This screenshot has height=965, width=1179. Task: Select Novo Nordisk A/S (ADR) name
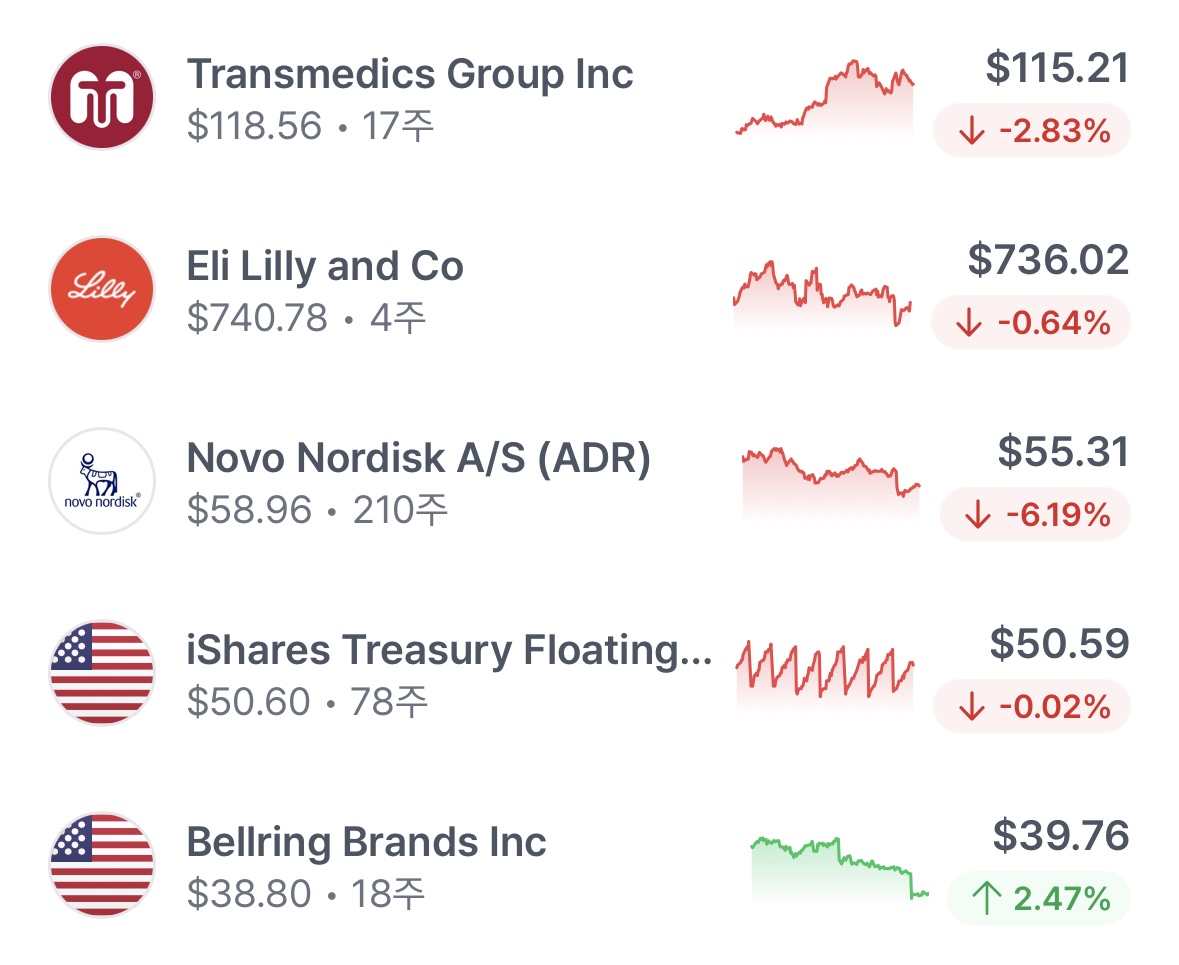(x=418, y=458)
